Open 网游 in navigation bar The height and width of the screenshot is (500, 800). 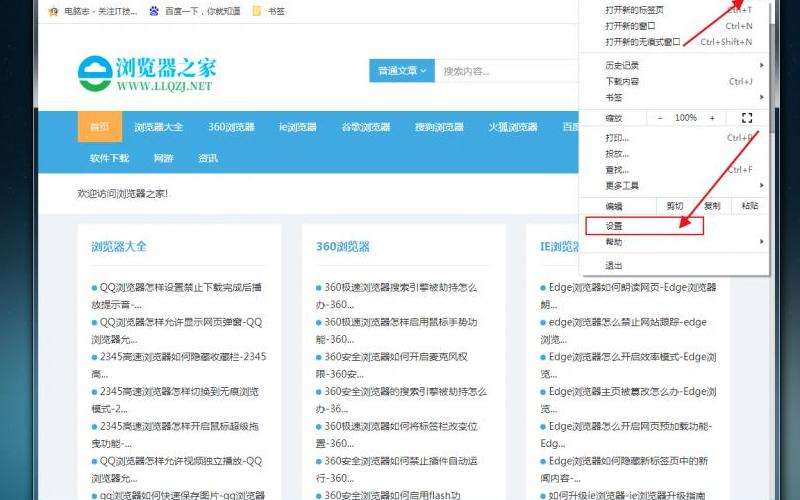coord(163,158)
